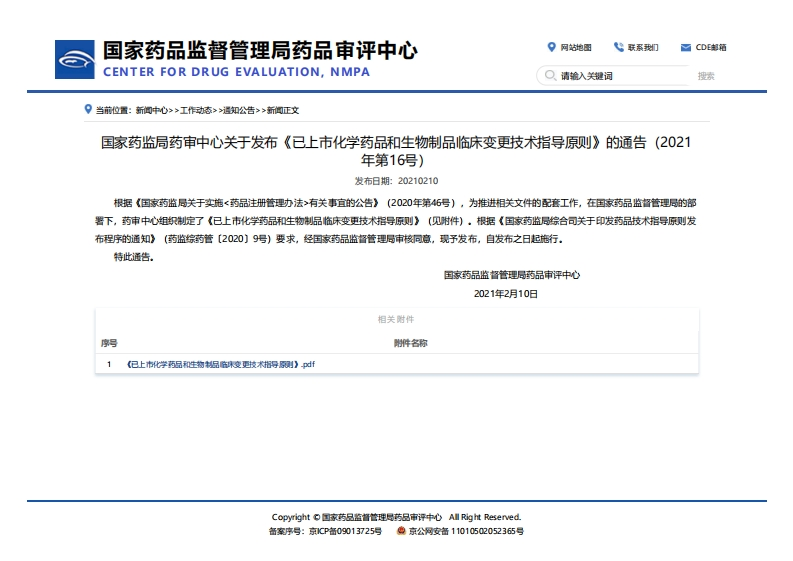
Task: Click the breadcrumb location pin icon
Action: click(x=88, y=109)
